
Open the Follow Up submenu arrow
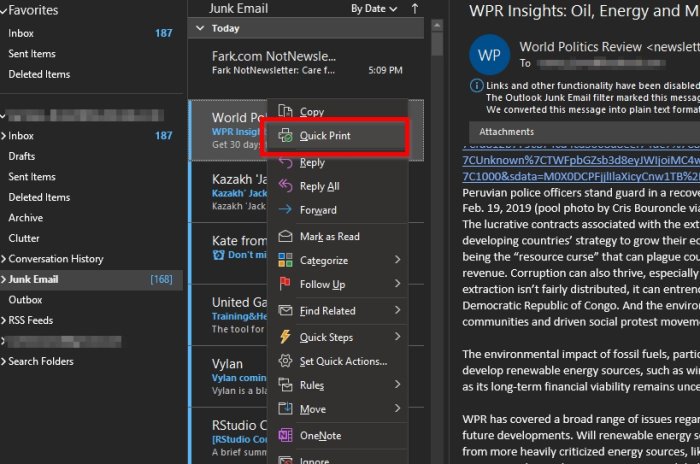(397, 284)
